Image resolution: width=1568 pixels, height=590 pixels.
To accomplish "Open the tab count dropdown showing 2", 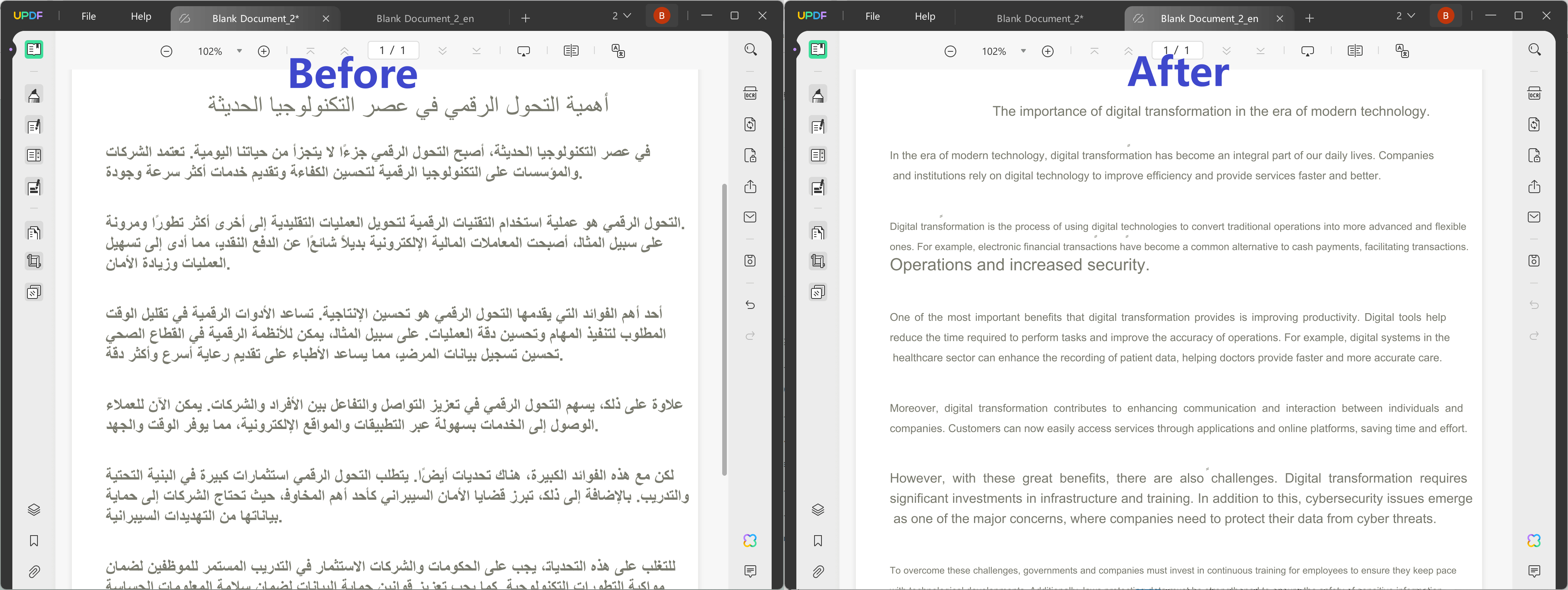I will coord(621,16).
